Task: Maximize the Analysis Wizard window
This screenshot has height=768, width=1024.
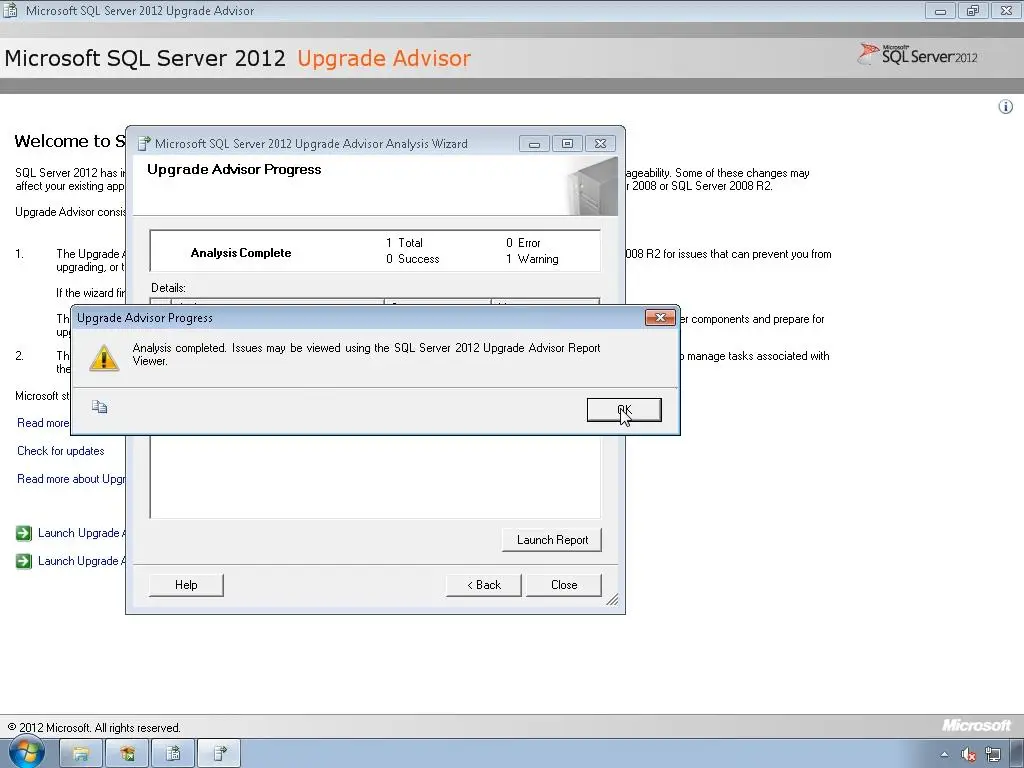Action: coord(567,144)
